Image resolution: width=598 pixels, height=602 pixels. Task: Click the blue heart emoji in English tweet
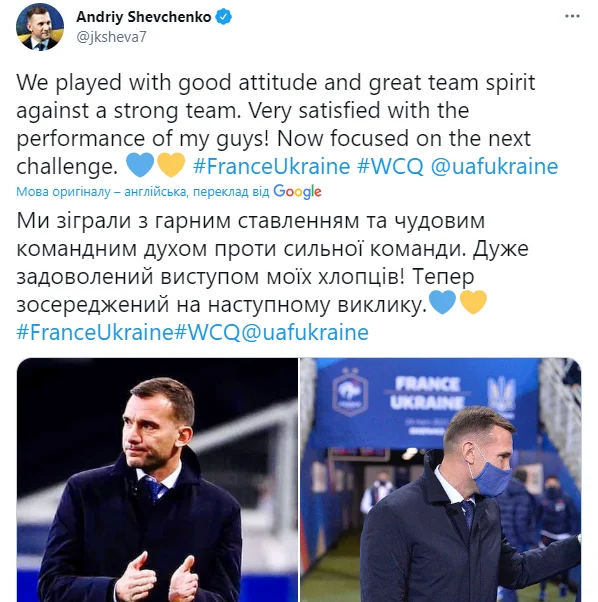point(140,165)
